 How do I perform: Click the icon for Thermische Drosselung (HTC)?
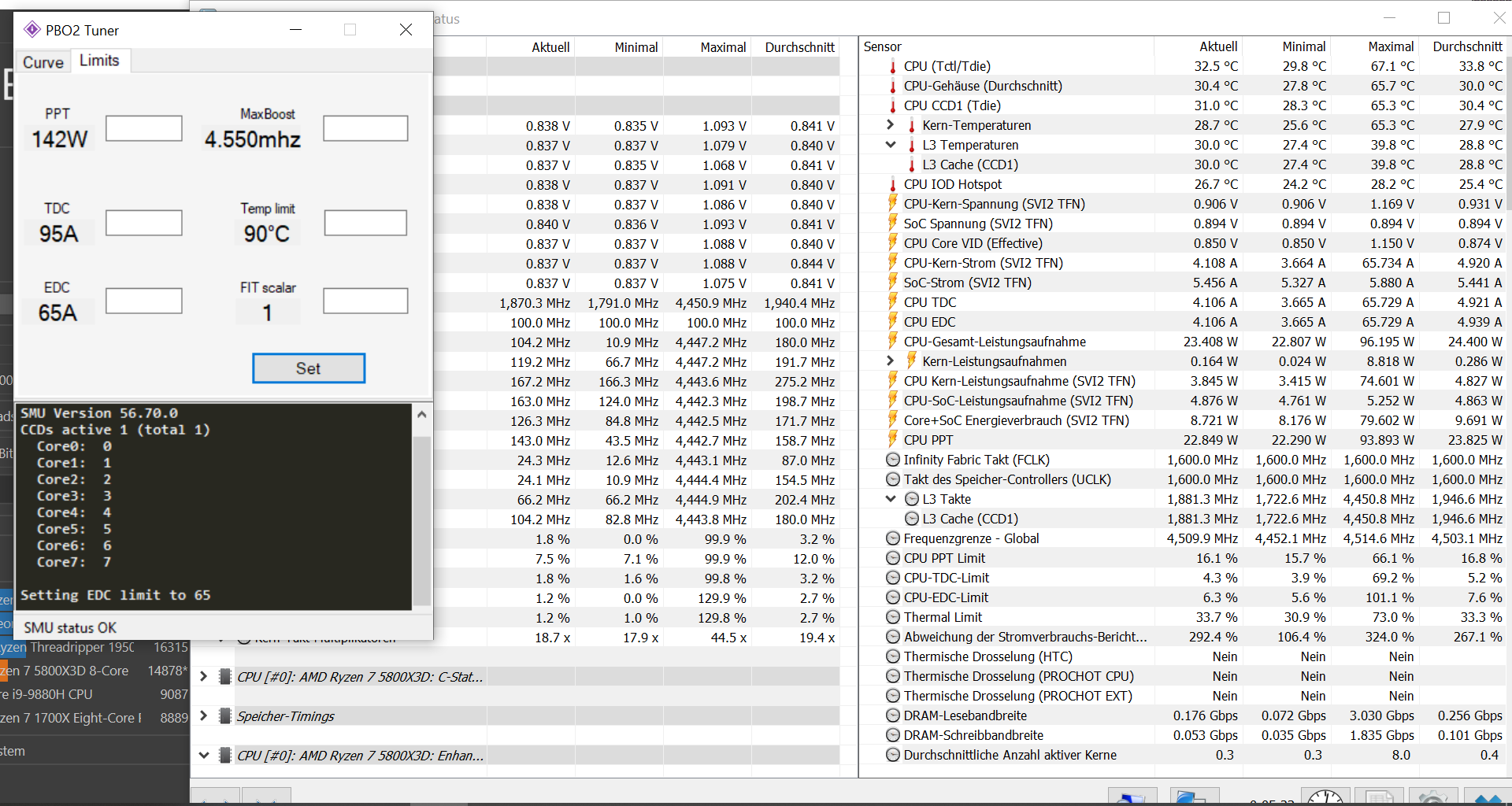893,656
